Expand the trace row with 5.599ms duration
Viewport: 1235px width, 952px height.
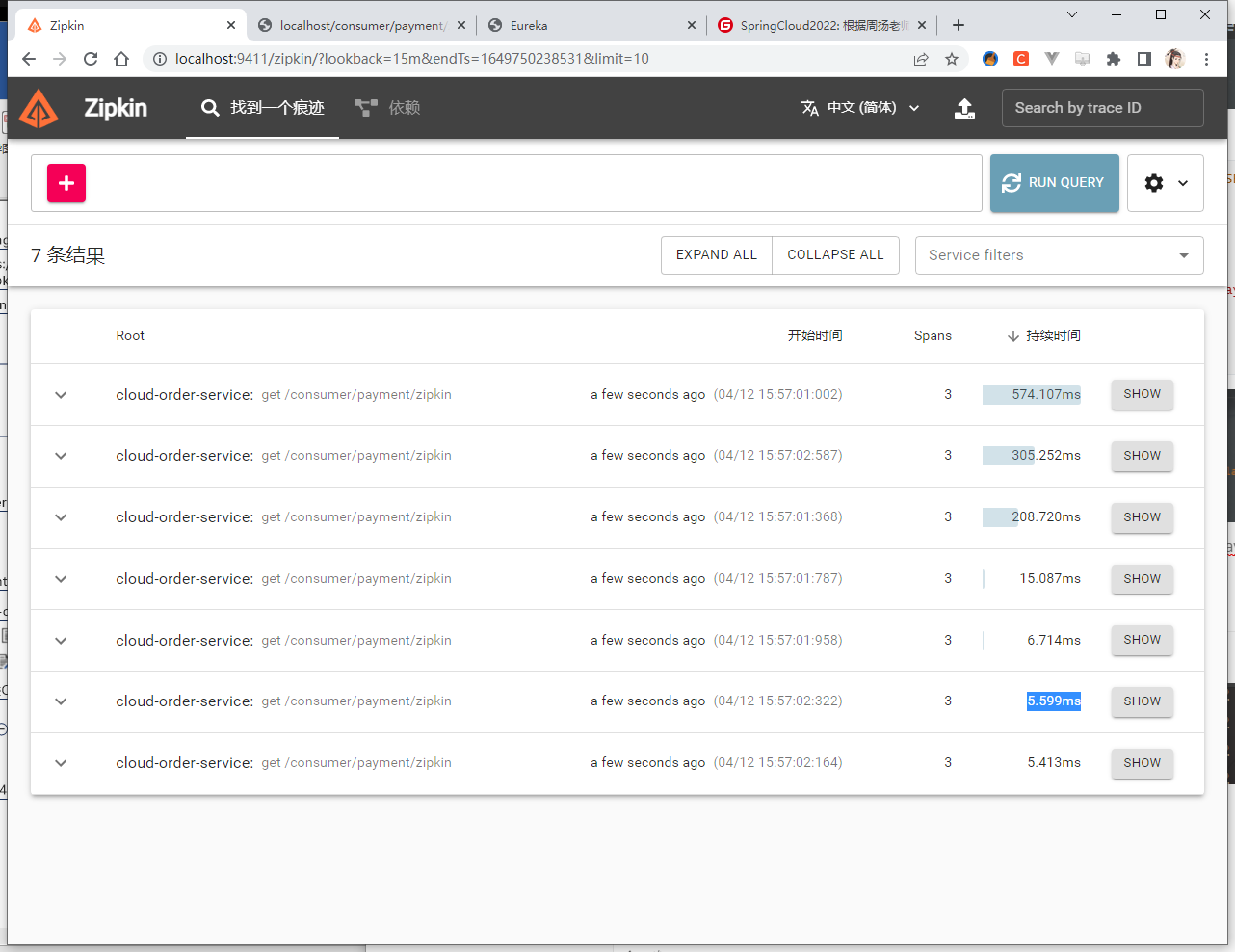coord(61,701)
